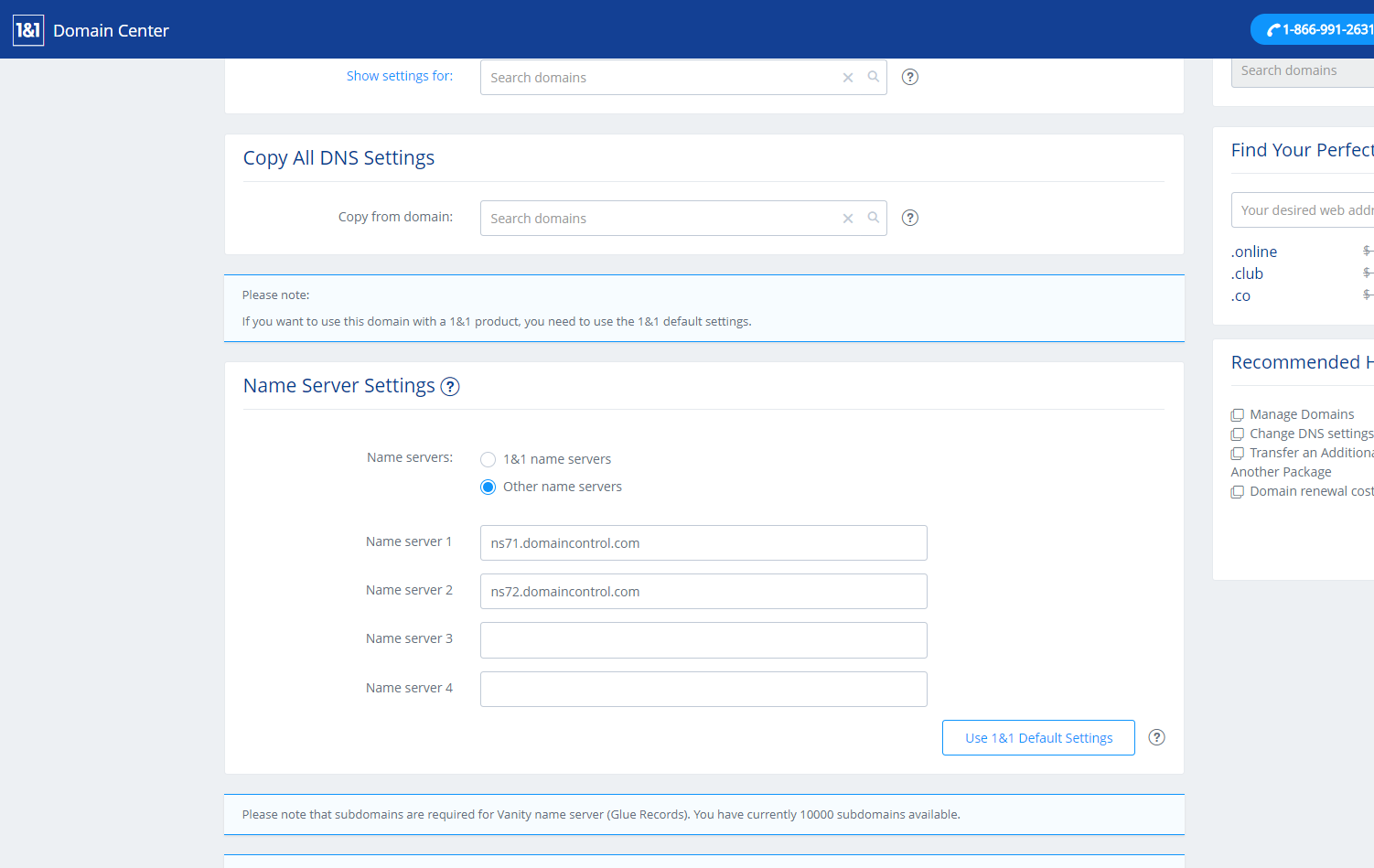
Task: Focus the empty Name server 3 field
Action: (703, 640)
